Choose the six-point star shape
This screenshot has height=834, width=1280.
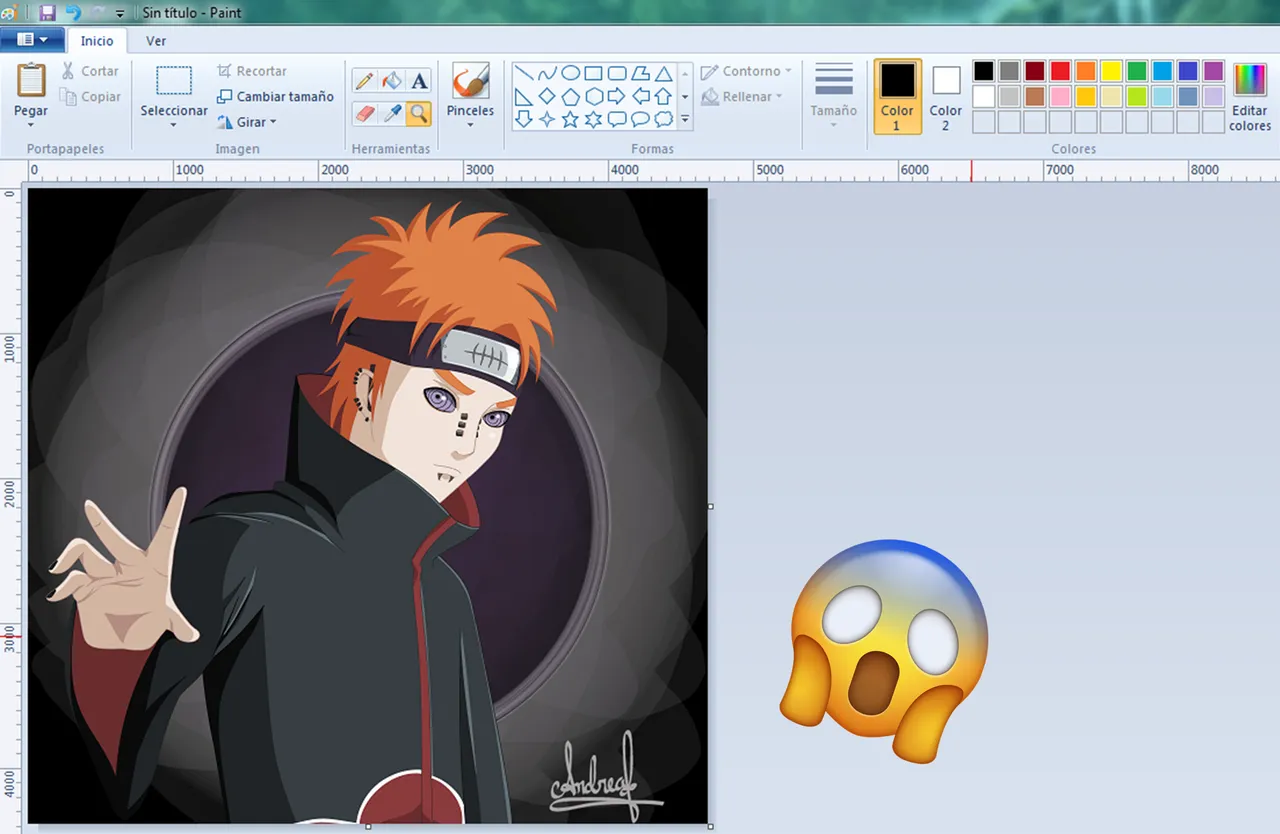[593, 119]
